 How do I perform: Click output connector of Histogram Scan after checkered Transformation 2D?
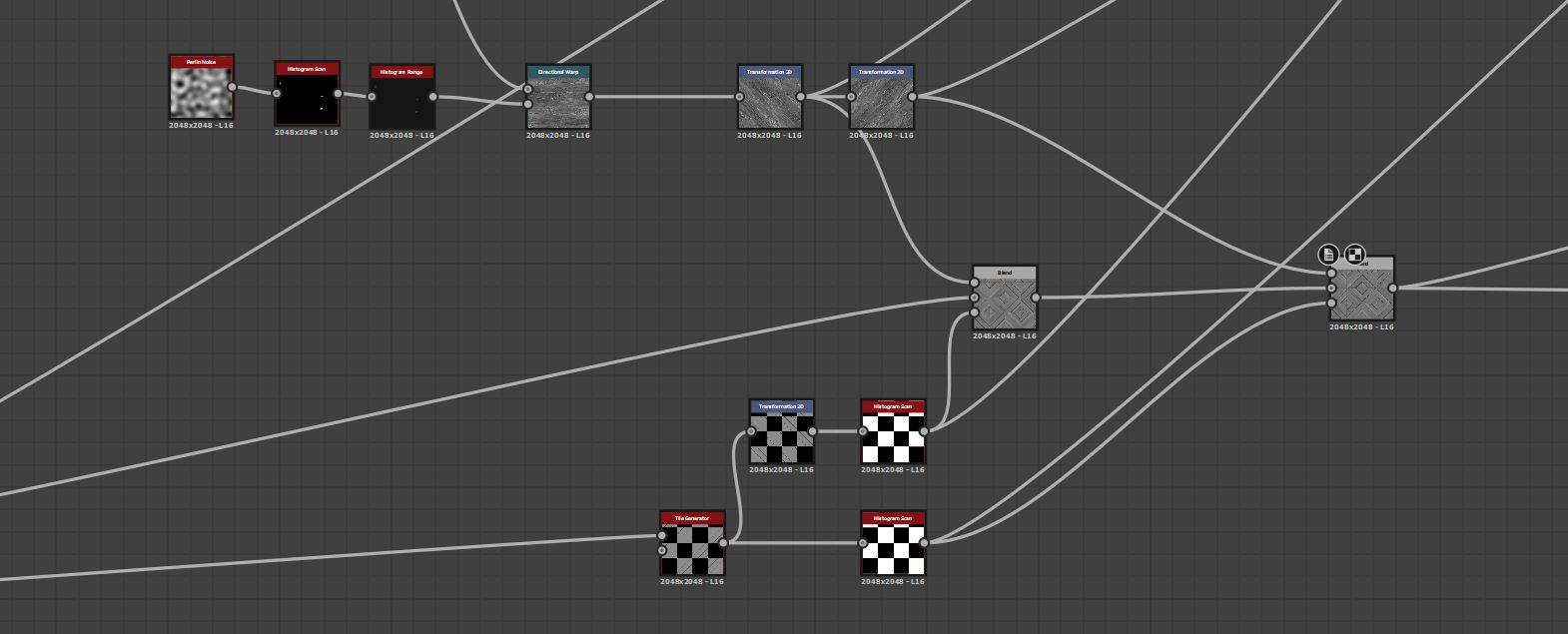[x=925, y=431]
